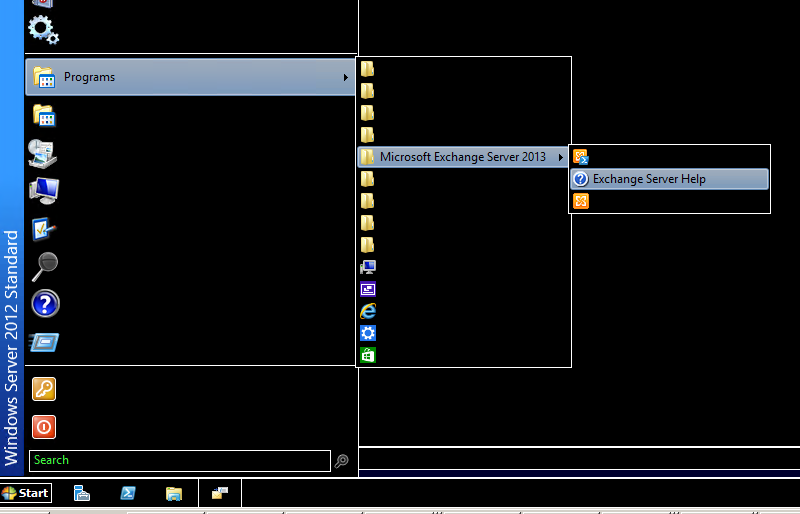Screen dimensions: 800x514
Task: Open the green Windows Store tile
Action: (368, 355)
